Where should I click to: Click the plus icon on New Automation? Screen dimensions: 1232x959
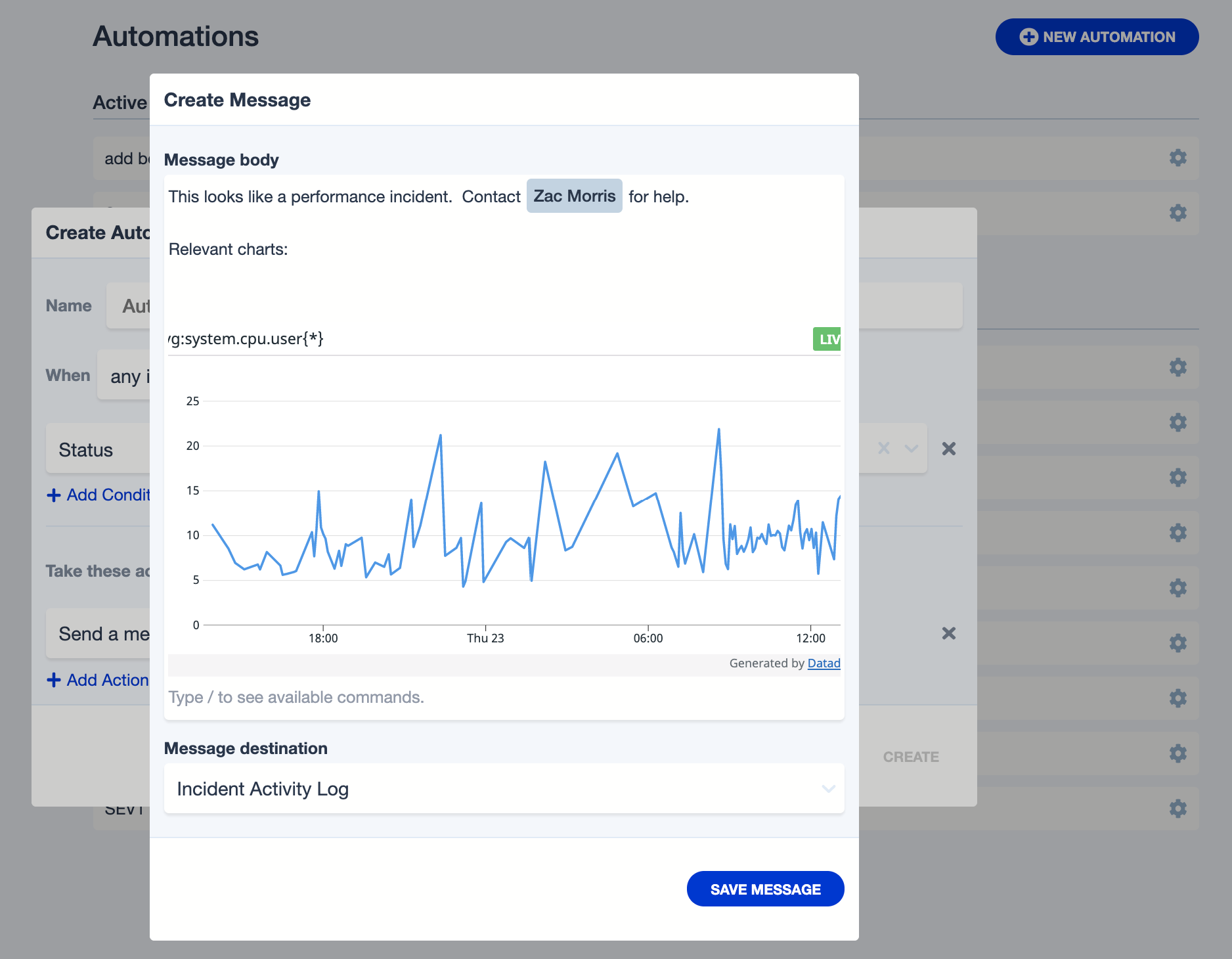click(x=1028, y=37)
